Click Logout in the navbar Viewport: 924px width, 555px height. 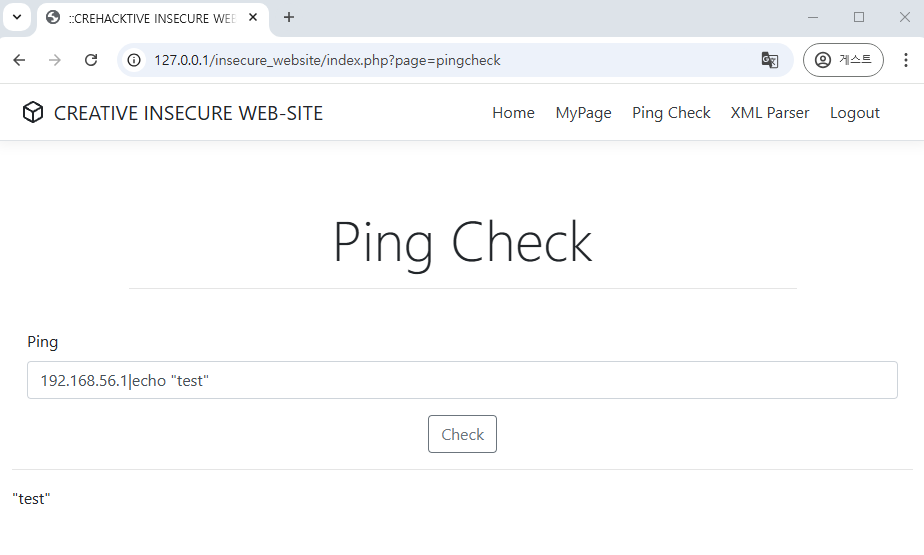[854, 113]
